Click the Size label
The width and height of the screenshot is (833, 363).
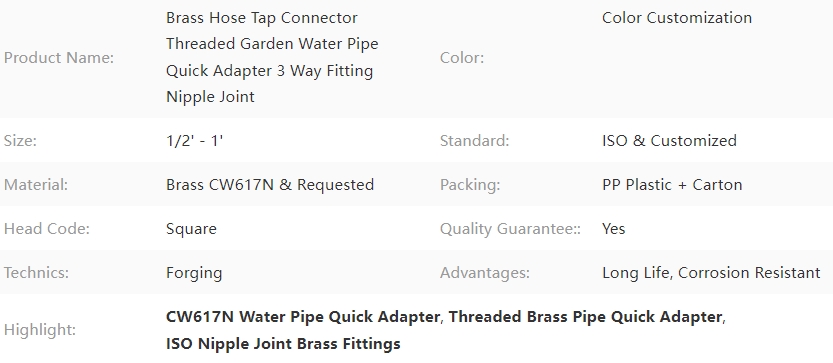tap(20, 141)
